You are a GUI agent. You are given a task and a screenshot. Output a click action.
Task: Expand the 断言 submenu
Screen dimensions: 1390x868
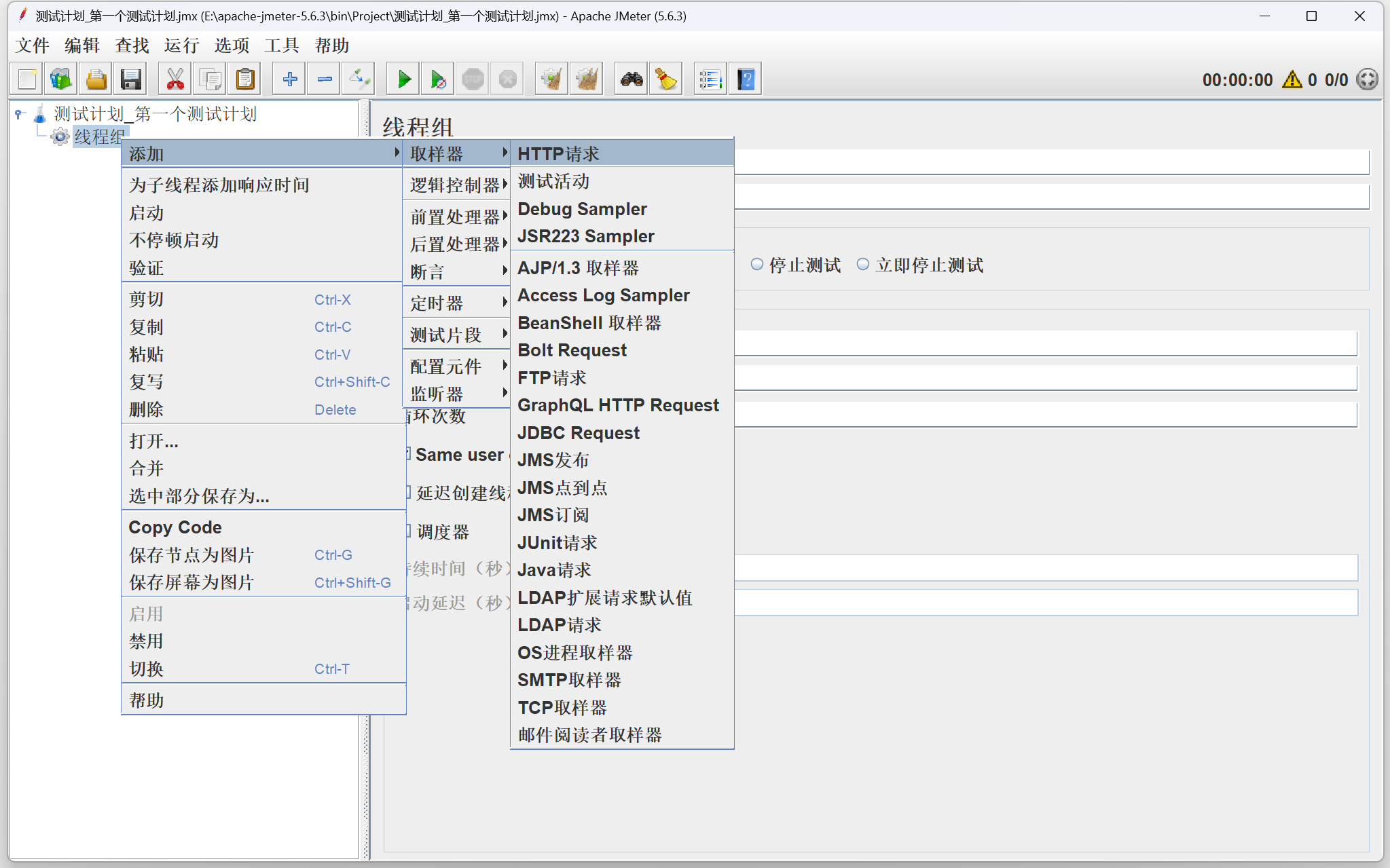pos(458,271)
